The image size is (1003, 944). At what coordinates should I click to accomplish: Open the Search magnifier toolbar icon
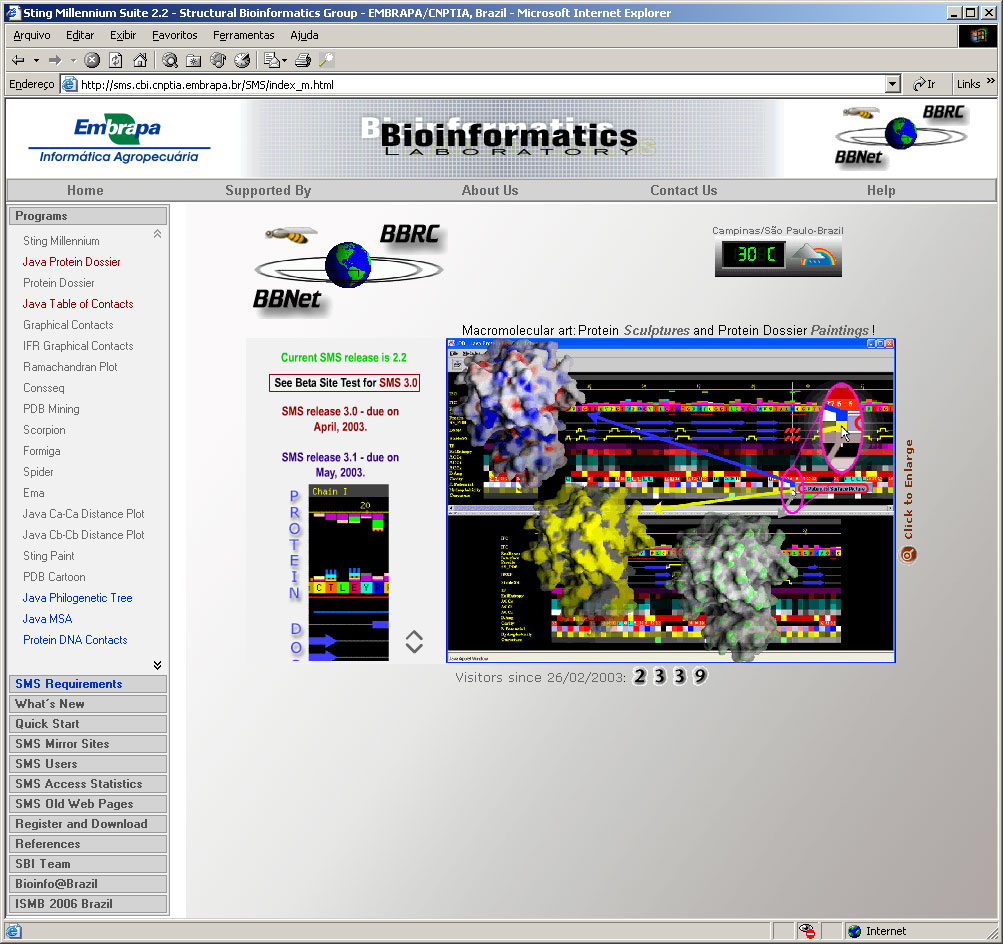[x=170, y=60]
